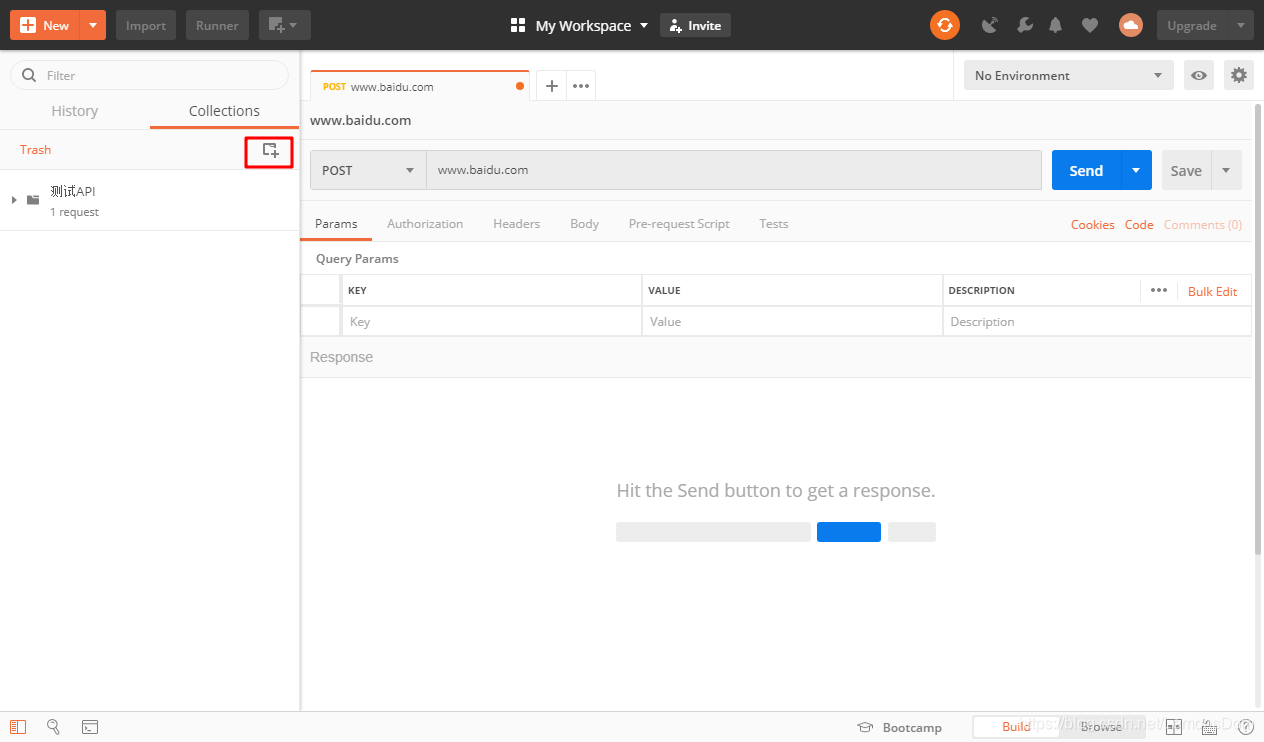The height and width of the screenshot is (742, 1264).
Task: Open the help question mark icon
Action: (1245, 727)
